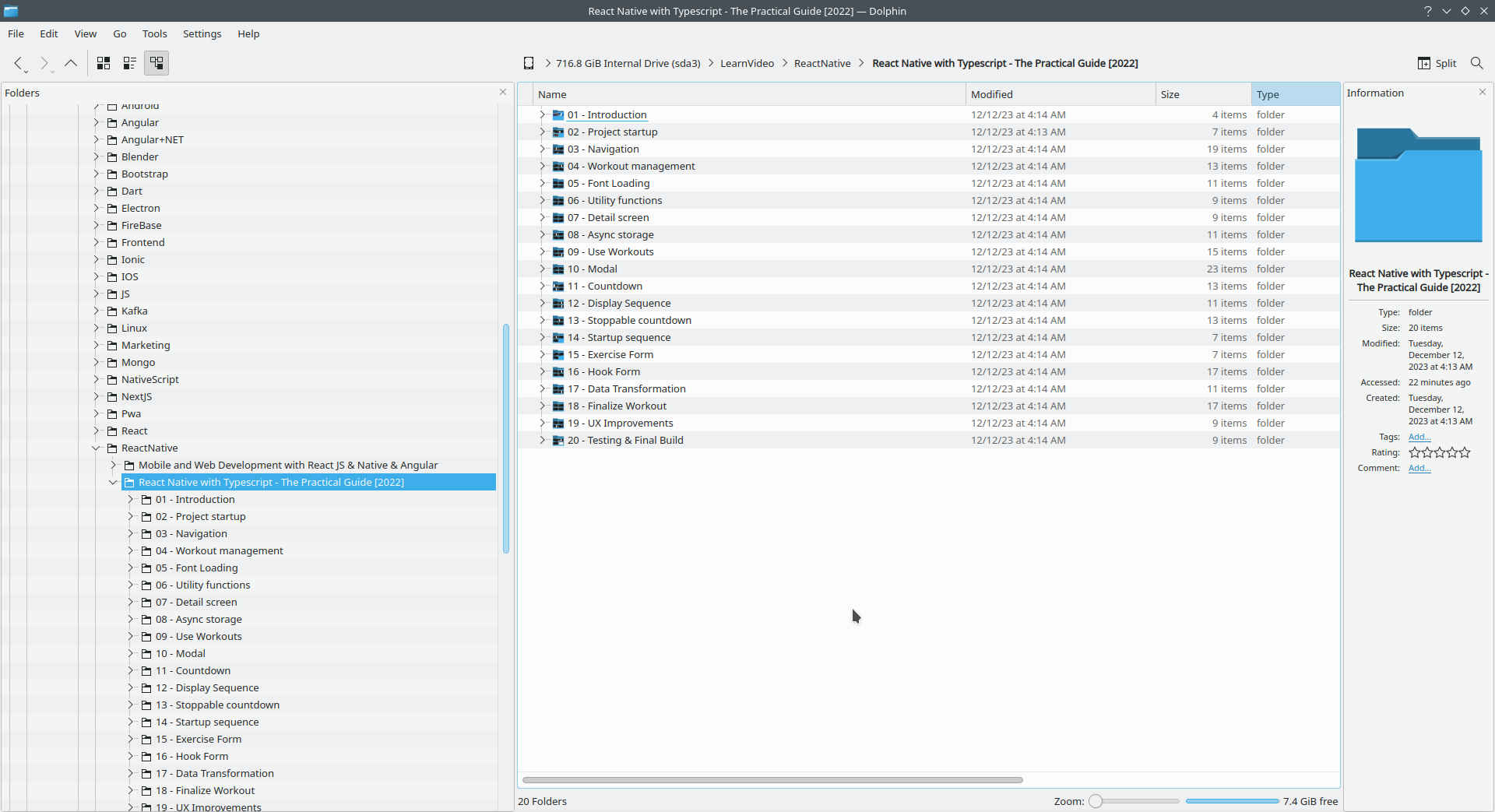Expand Mobile and Web Development tree folder
The image size is (1495, 812).
pos(113,465)
